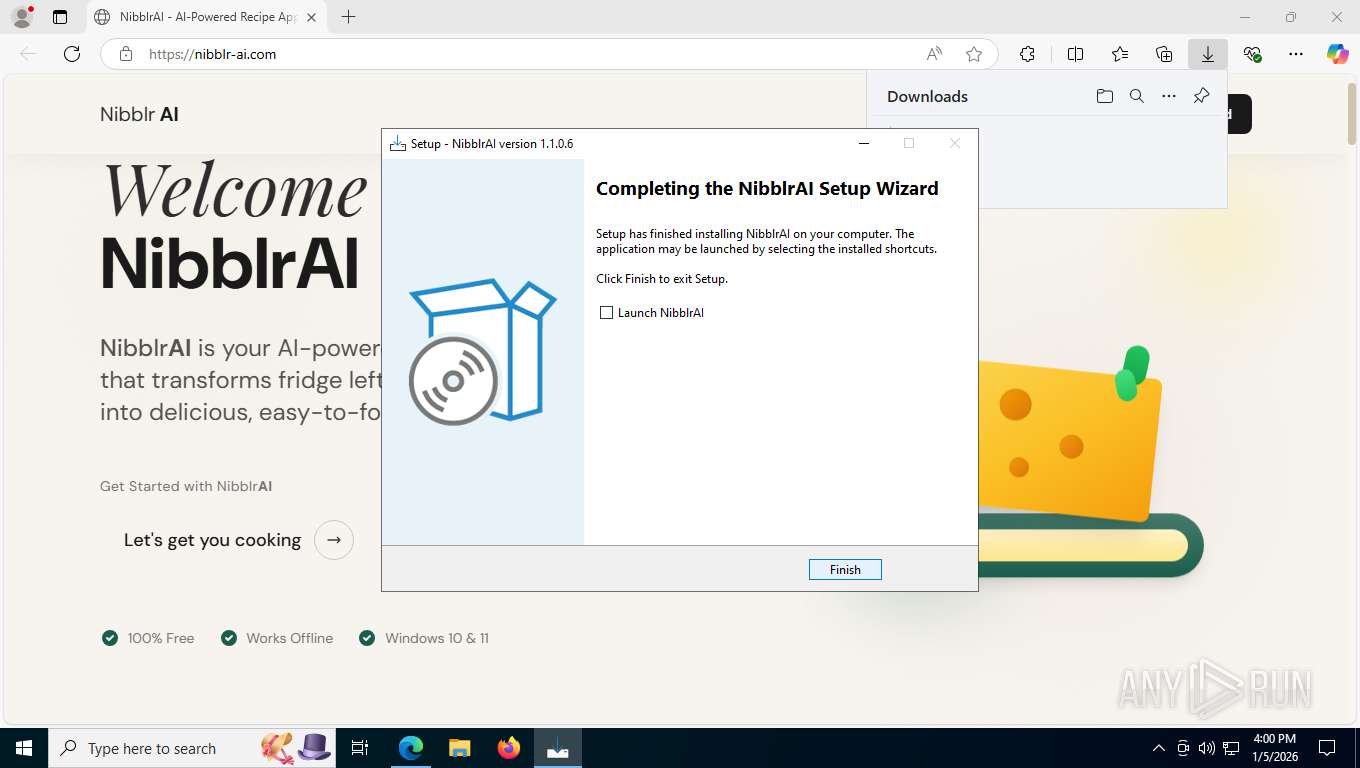Click the taskbar search box

point(190,748)
